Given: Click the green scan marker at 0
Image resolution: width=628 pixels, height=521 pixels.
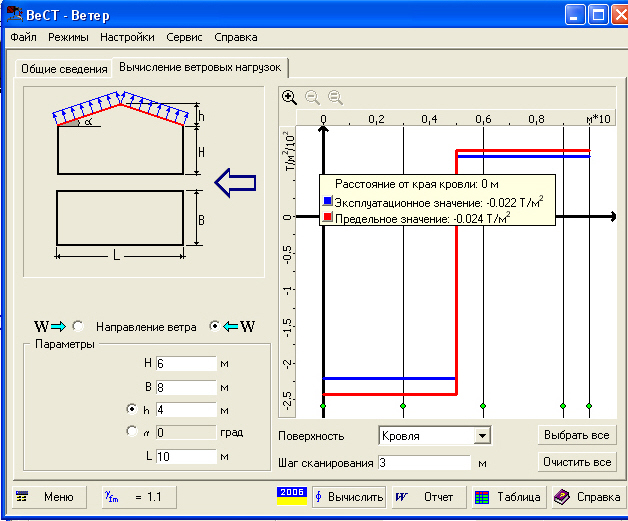Looking at the screenshot, I should pyautogui.click(x=323, y=406).
